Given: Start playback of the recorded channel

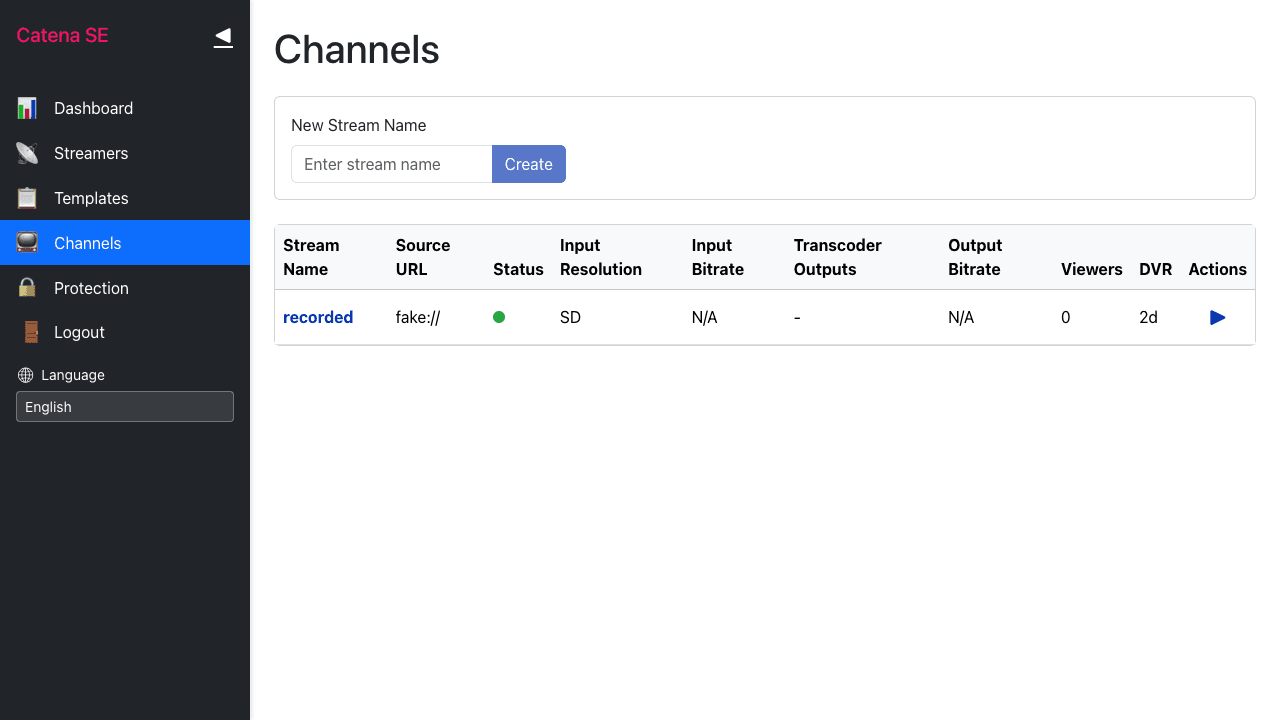Looking at the screenshot, I should tap(1217, 317).
